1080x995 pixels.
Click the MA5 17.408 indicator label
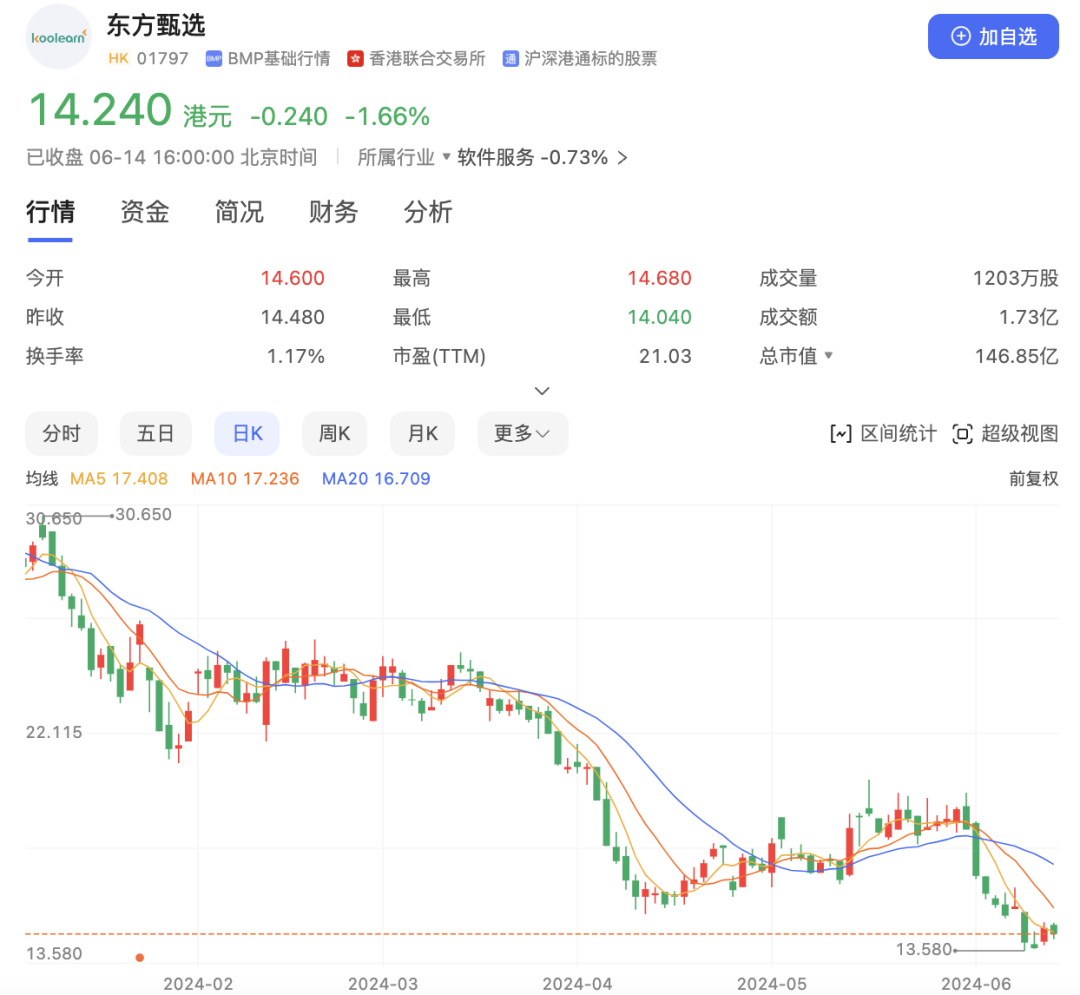click(118, 479)
